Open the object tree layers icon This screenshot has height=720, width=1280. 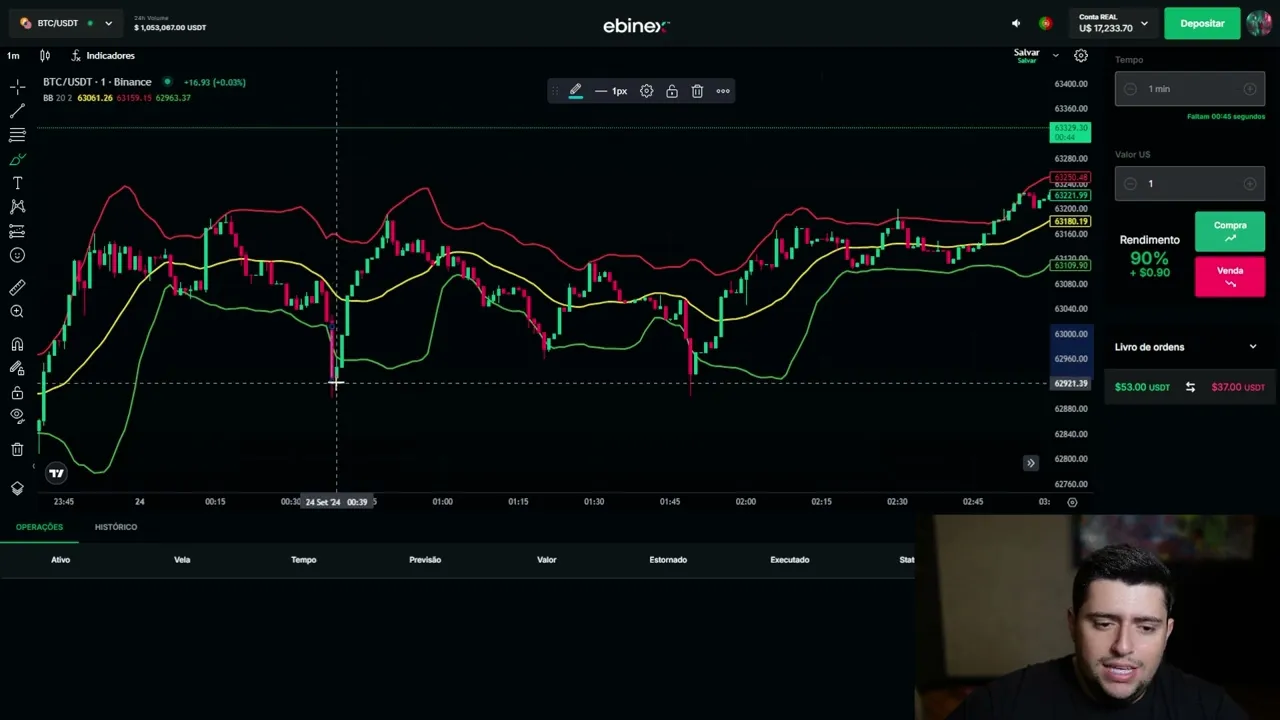pos(17,488)
